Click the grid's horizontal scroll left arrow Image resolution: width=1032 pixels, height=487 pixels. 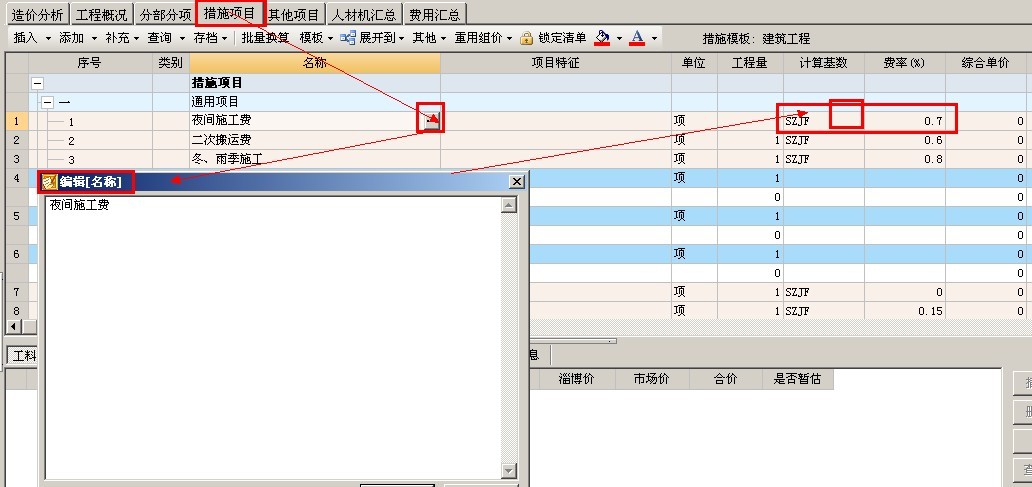click(x=13, y=326)
